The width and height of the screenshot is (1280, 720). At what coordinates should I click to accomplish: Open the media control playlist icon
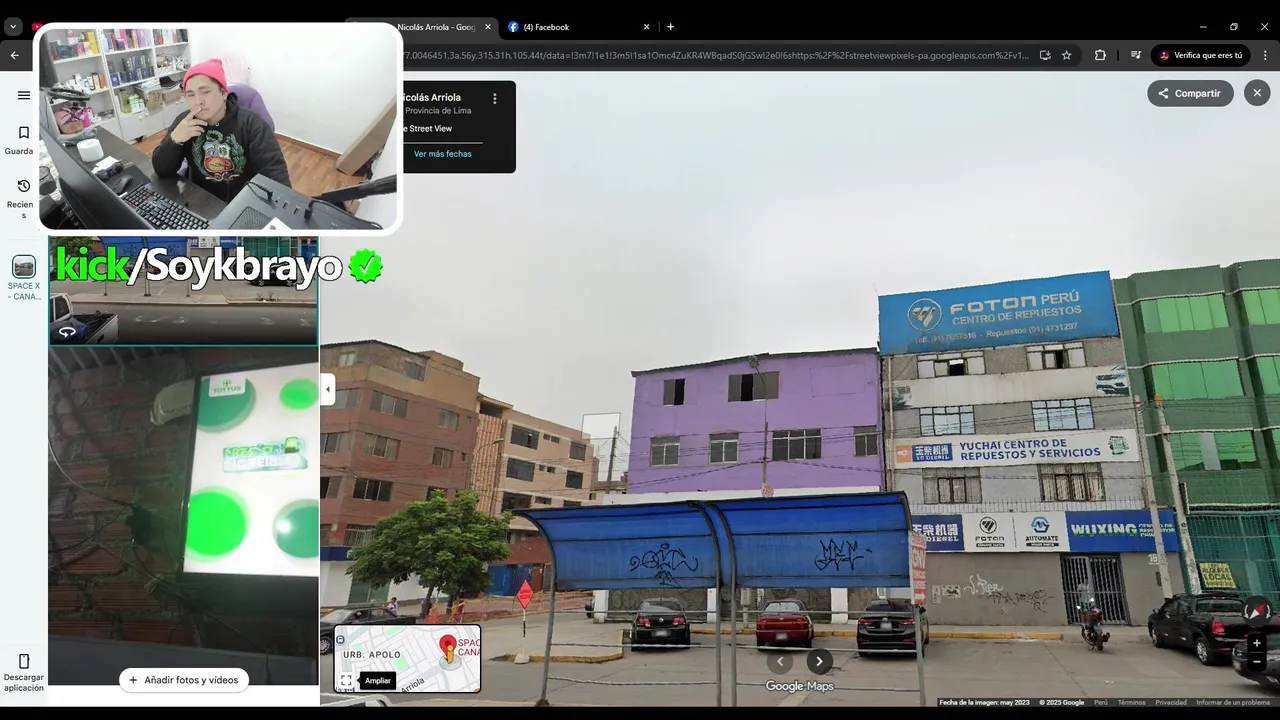tap(1135, 55)
